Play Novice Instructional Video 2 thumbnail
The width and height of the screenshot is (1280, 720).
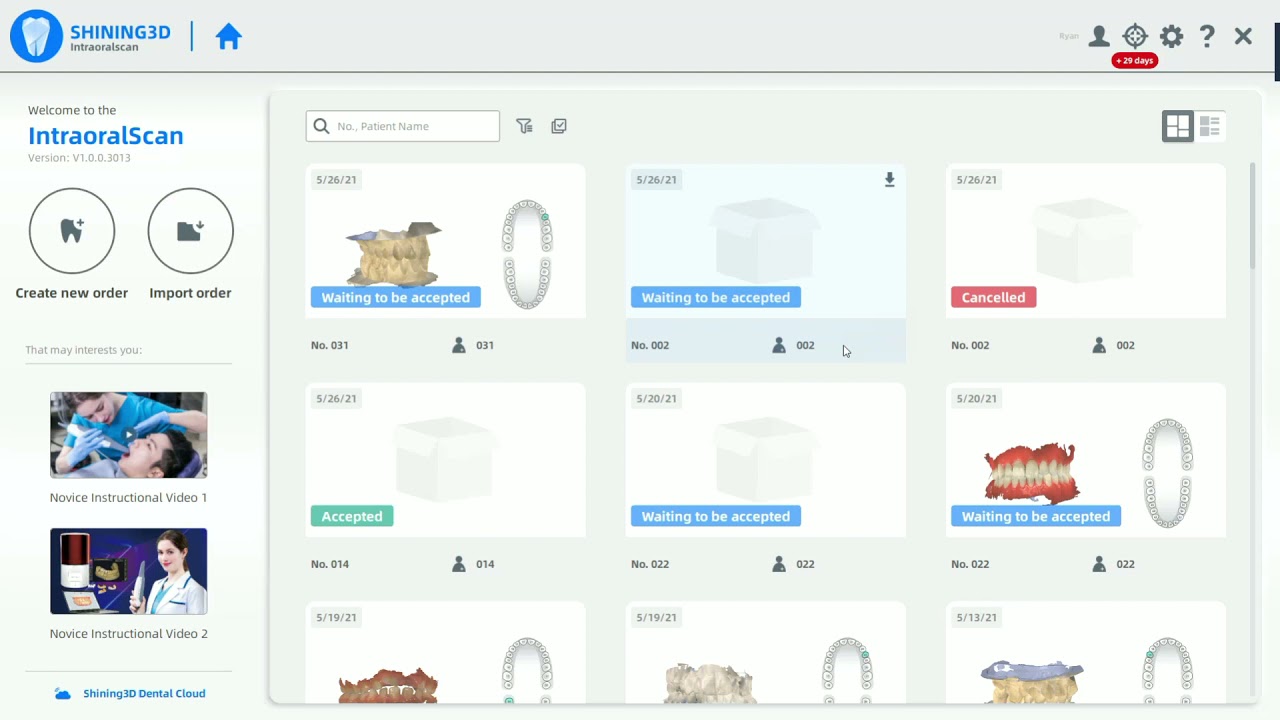[129, 571]
